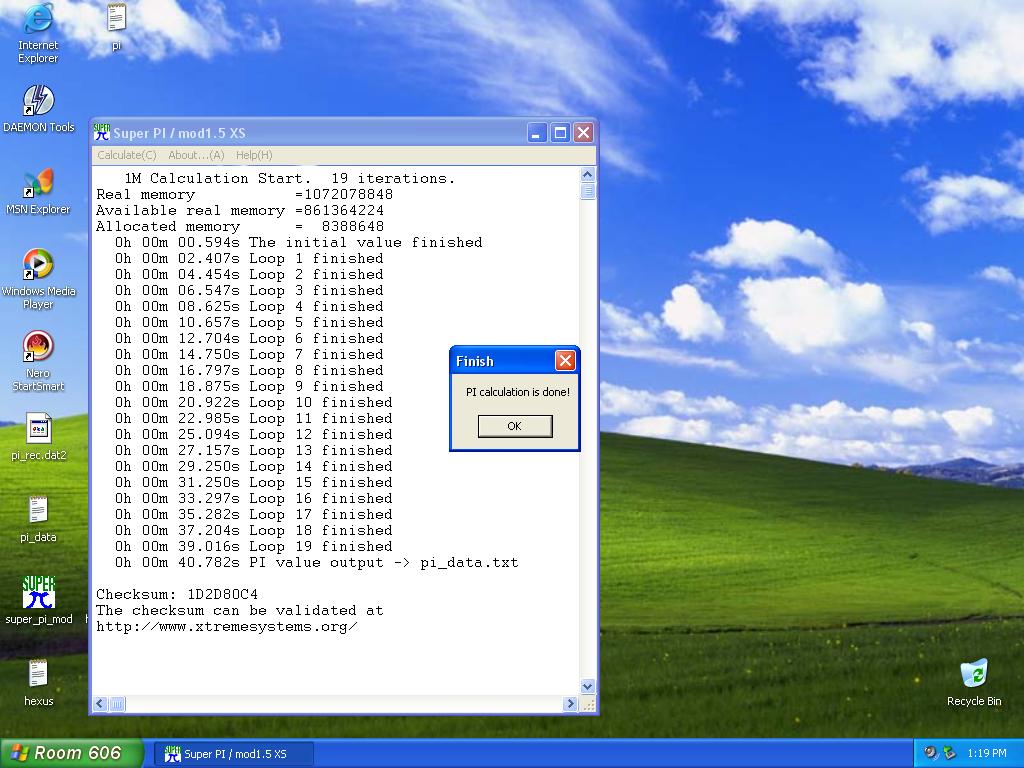Click the 'Allocated memory = 8388648' line
Viewport: 1024px width, 768px height.
(240, 227)
